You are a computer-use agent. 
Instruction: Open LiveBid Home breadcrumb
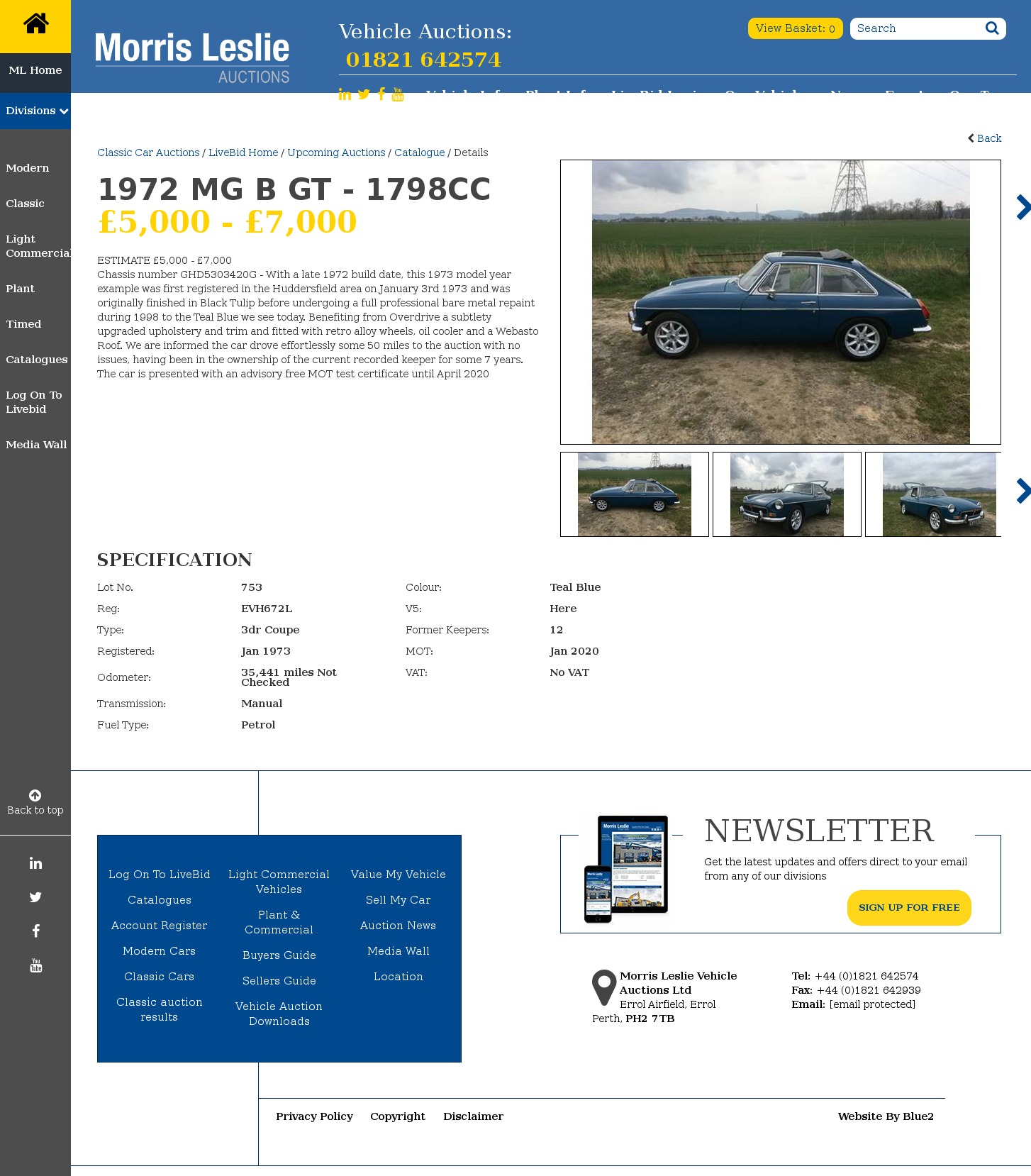pos(243,152)
